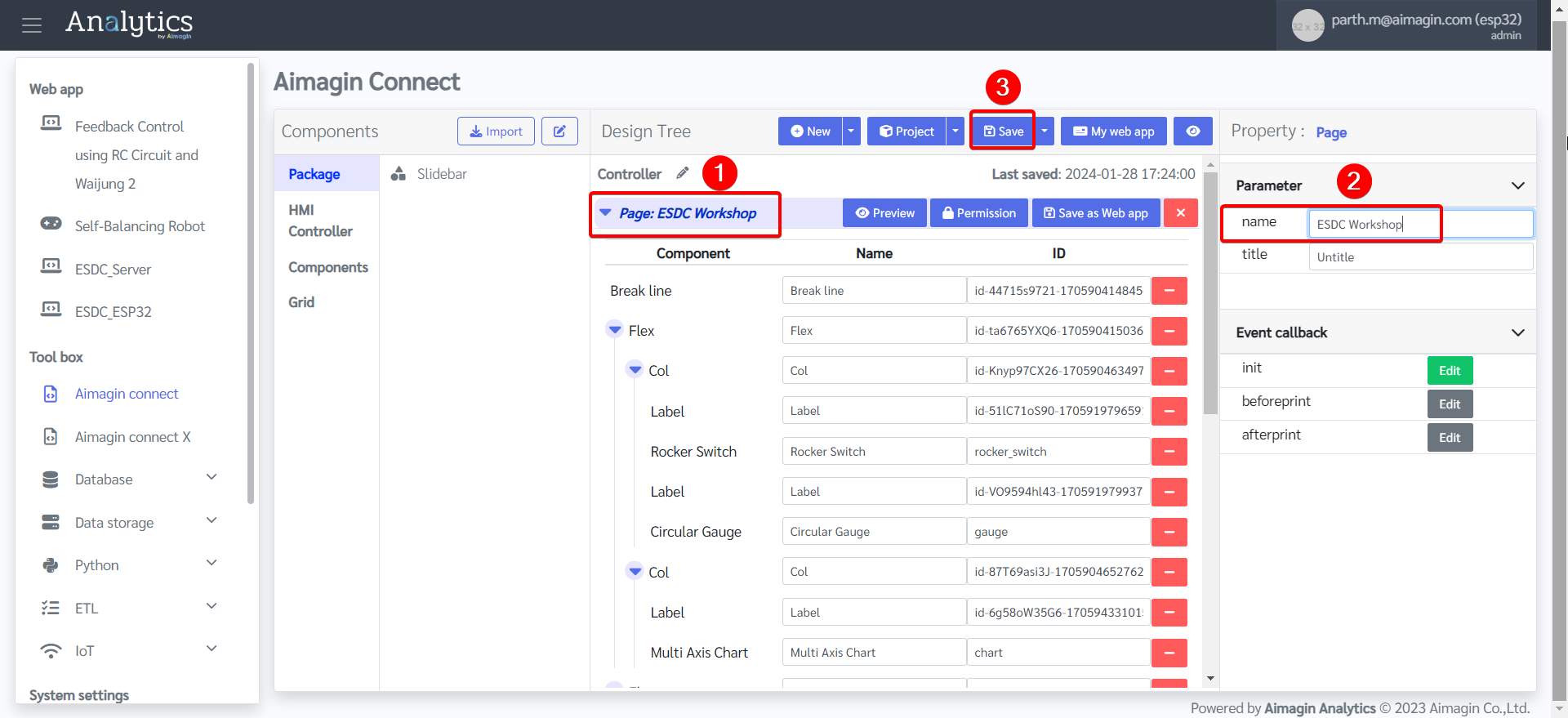
Task: Click the Self-Balancing Robot gamepad icon
Action: click(x=51, y=224)
